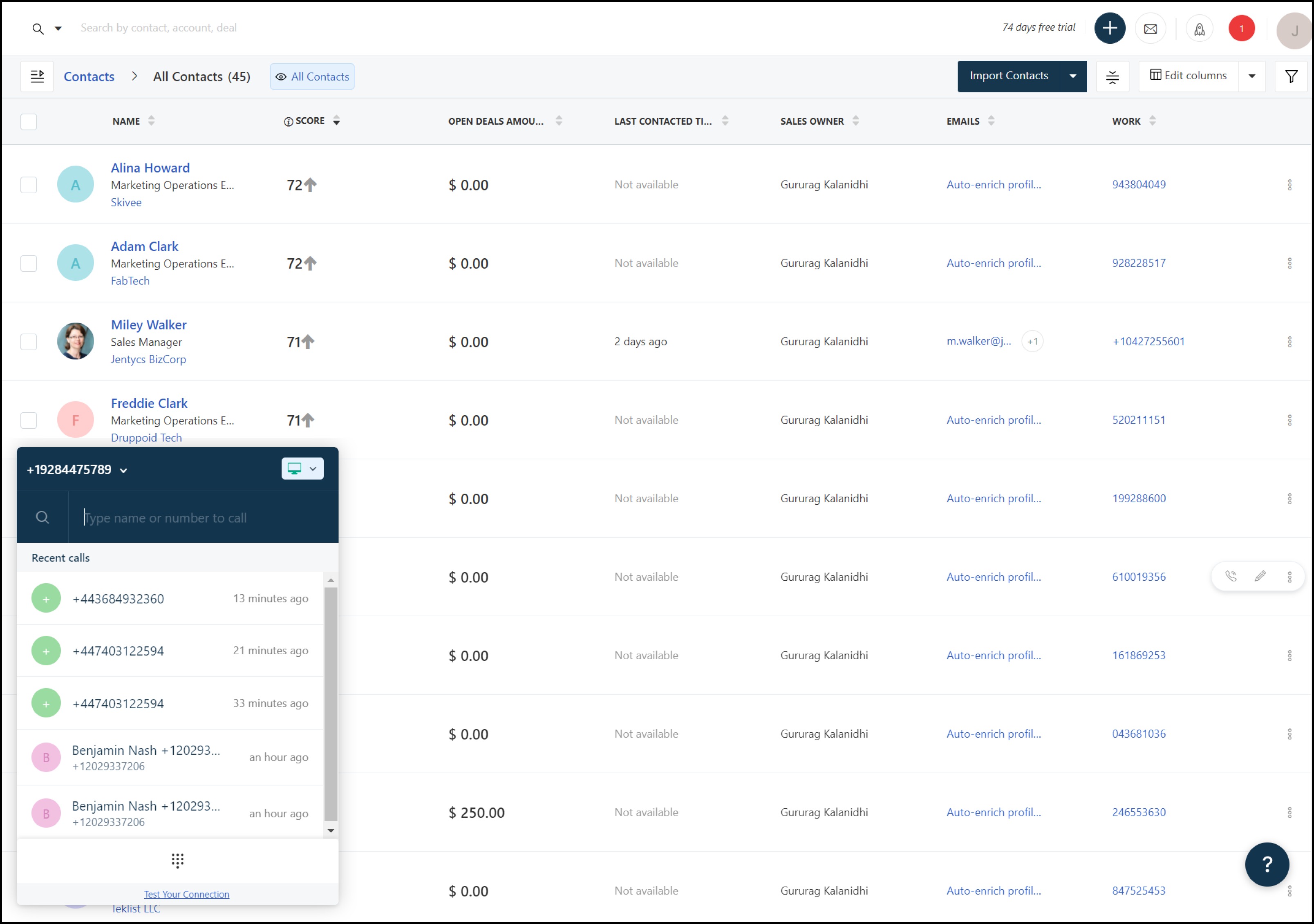Tick the checkbox for Miley Walker
The image size is (1314, 924).
point(29,342)
